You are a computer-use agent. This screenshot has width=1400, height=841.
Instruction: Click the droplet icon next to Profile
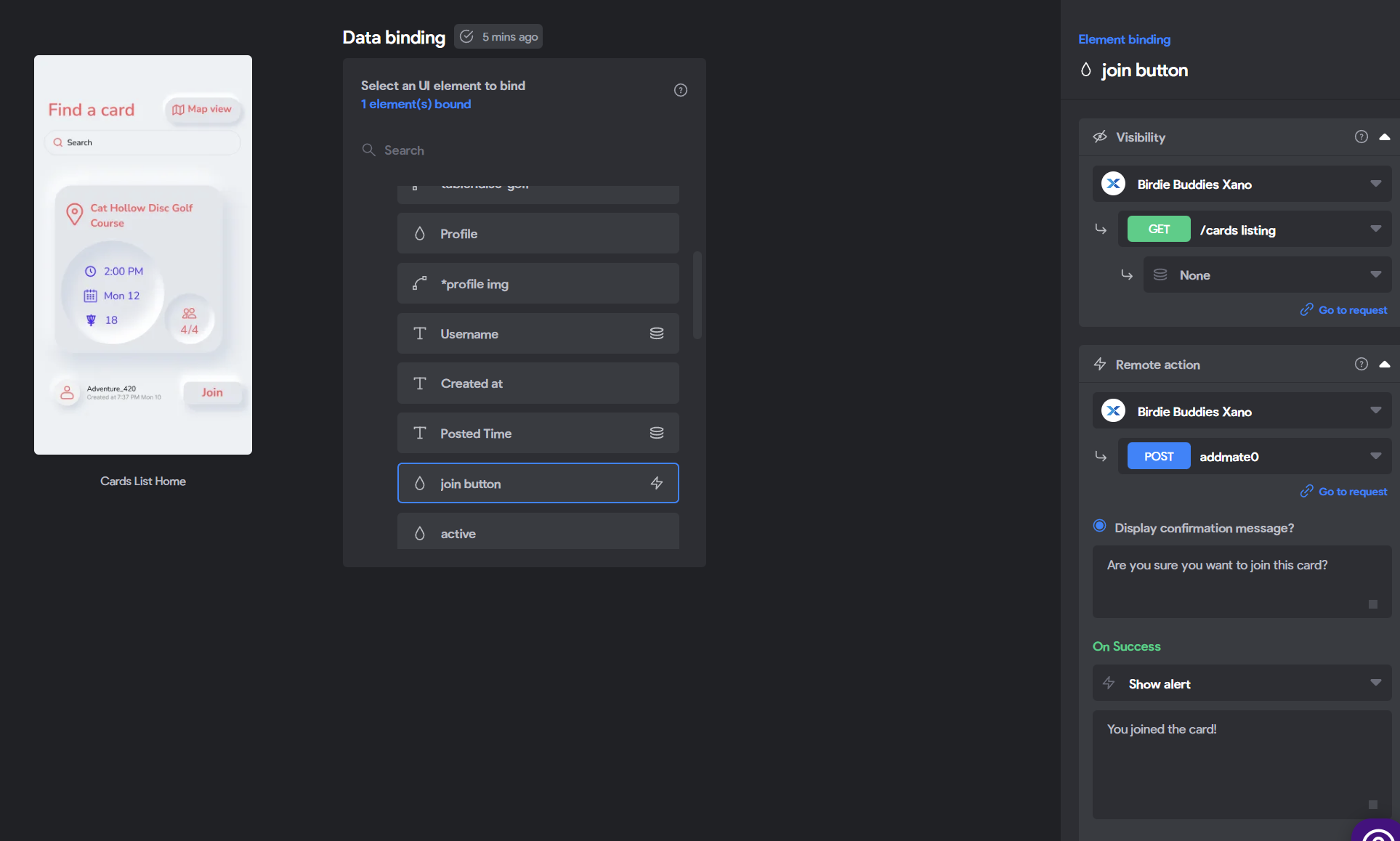tap(419, 233)
